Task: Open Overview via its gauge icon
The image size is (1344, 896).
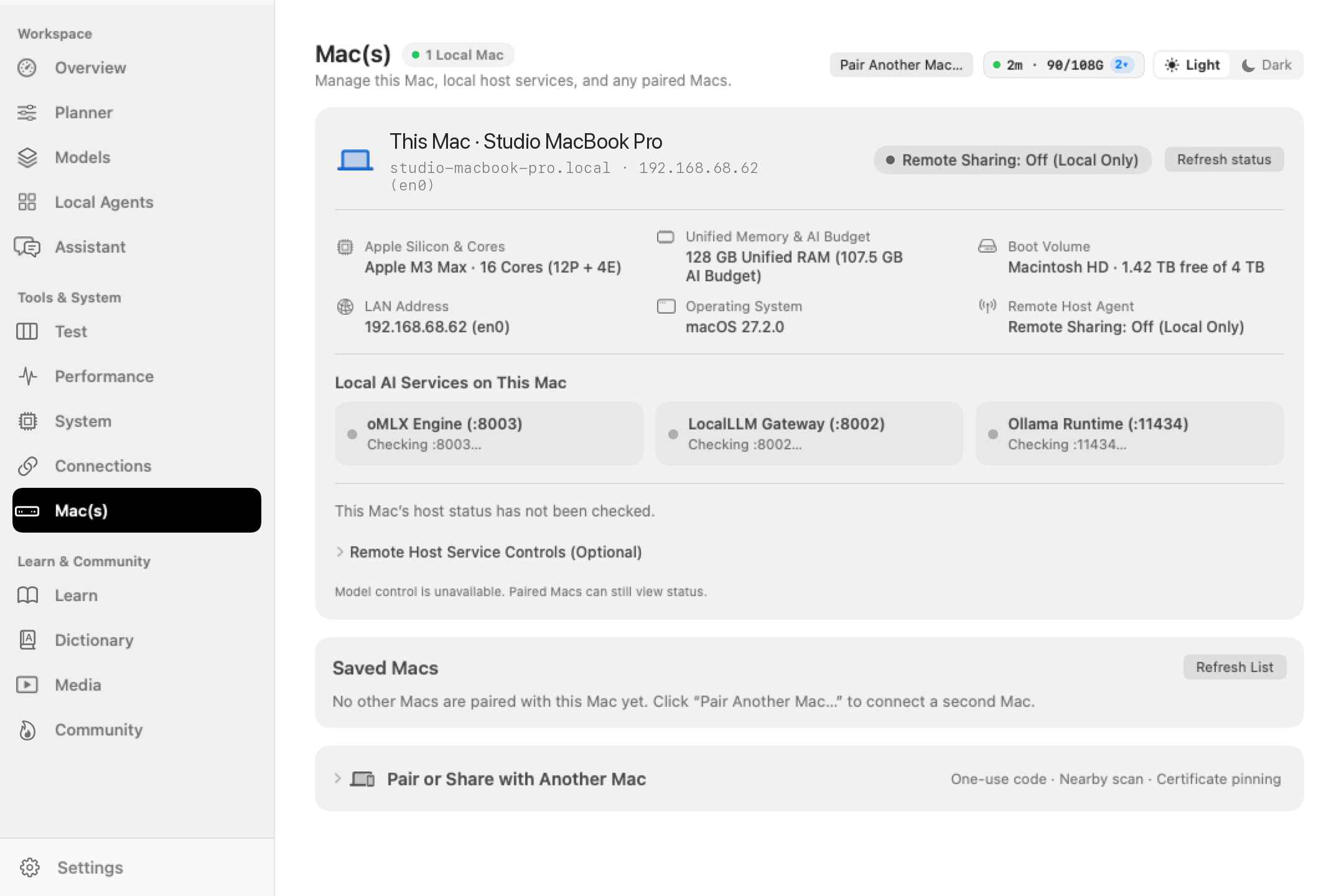Action: 27,68
